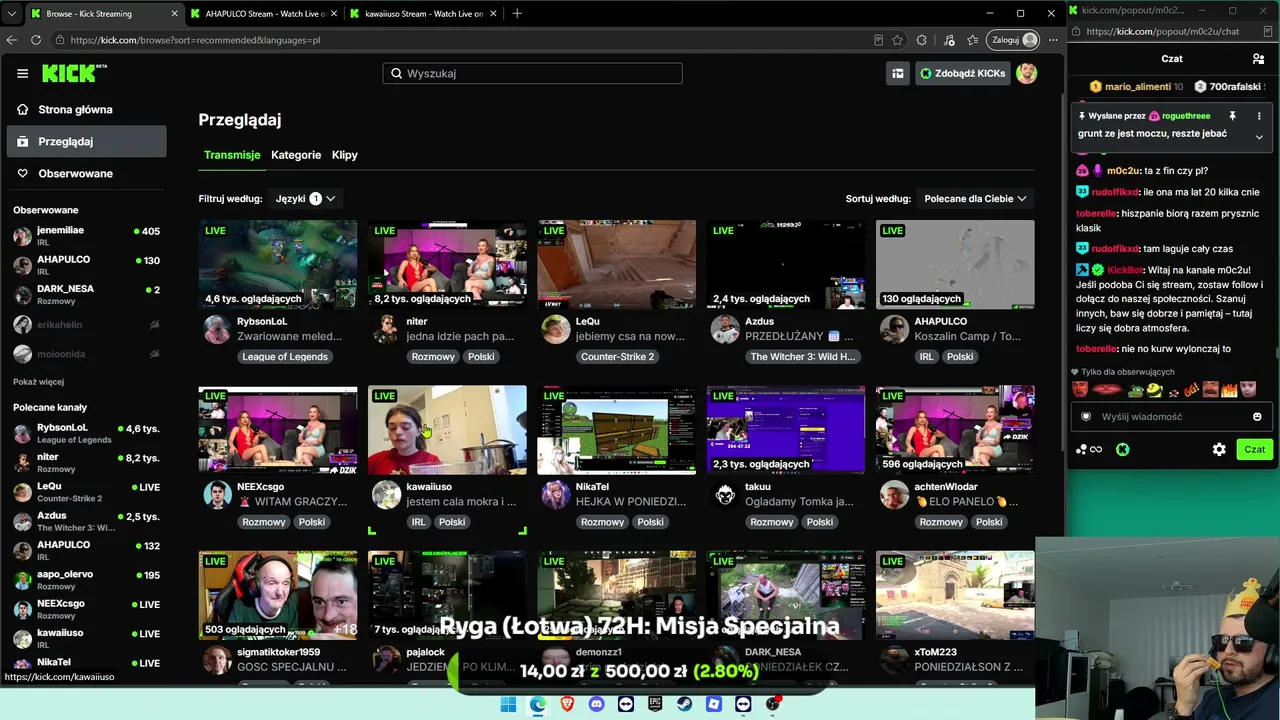
Task: Expand the pinned chat message chevron
Action: point(1259,137)
